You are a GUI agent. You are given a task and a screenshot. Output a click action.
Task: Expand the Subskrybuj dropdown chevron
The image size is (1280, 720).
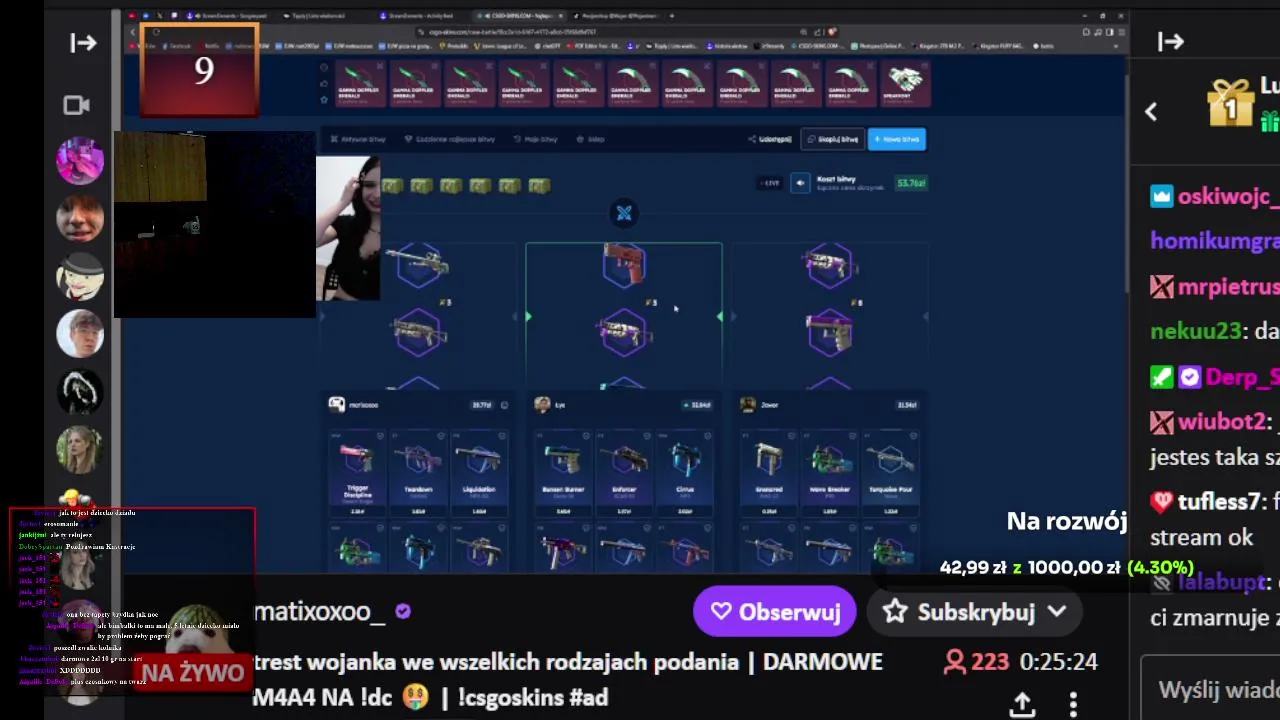click(x=1057, y=611)
